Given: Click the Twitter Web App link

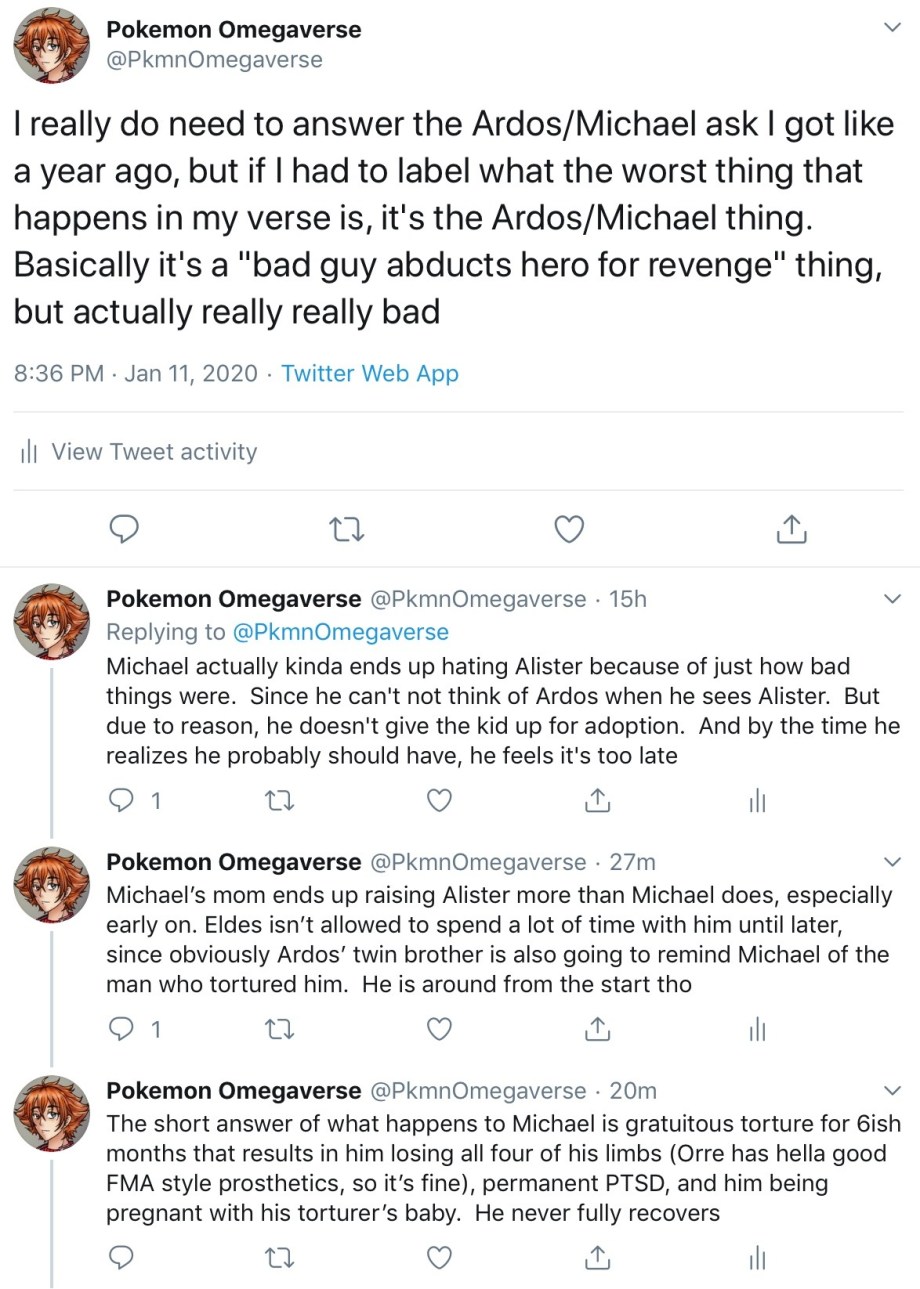Looking at the screenshot, I should 370,374.
